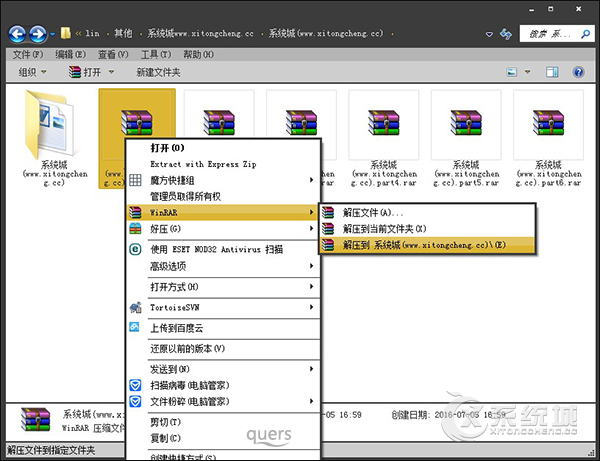Open the 编辑(E) menu
The height and width of the screenshot is (461, 600).
click(x=70, y=54)
